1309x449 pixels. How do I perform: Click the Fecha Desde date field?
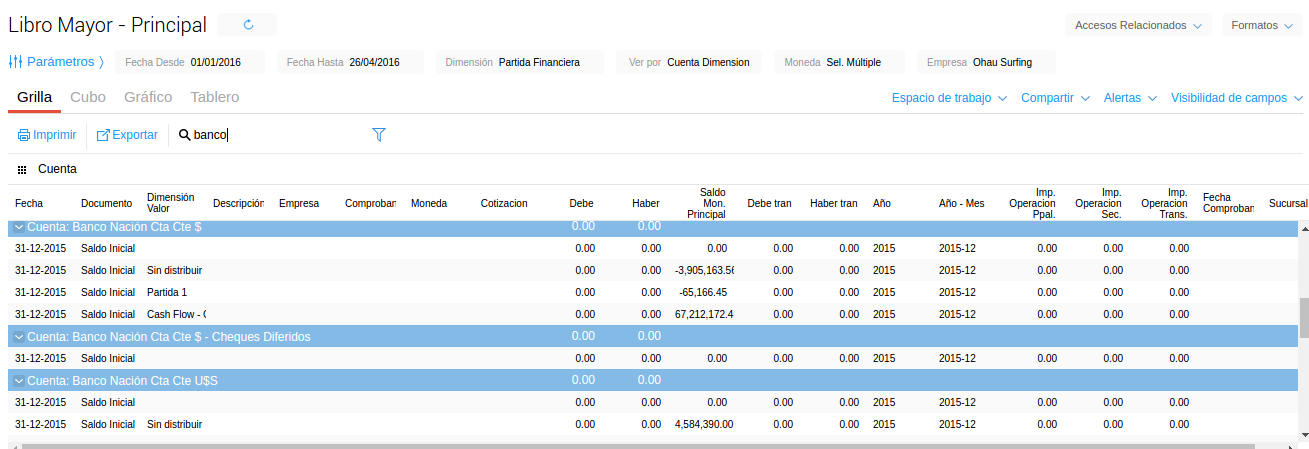(216, 62)
